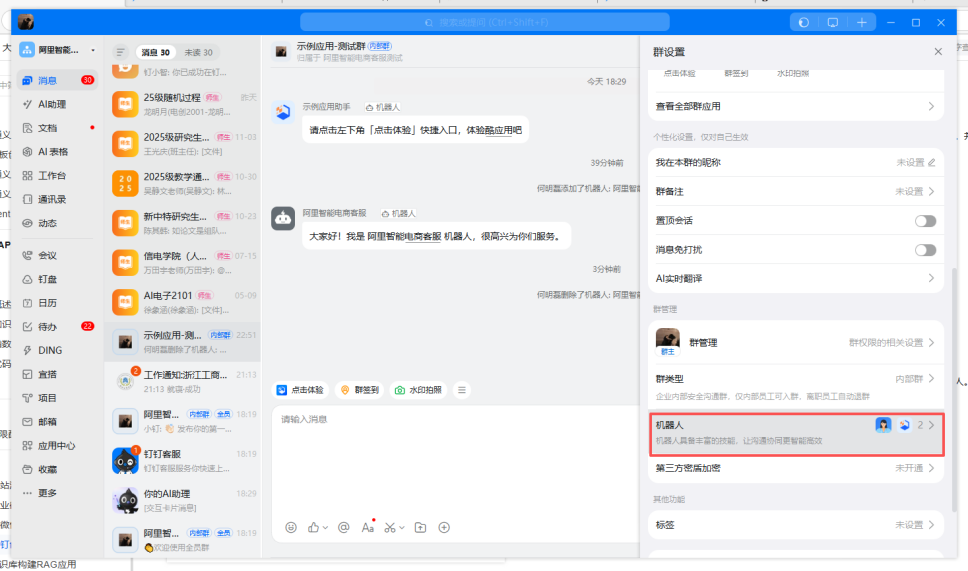Toggle 置顶会话 pin conversation switch

click(x=925, y=221)
